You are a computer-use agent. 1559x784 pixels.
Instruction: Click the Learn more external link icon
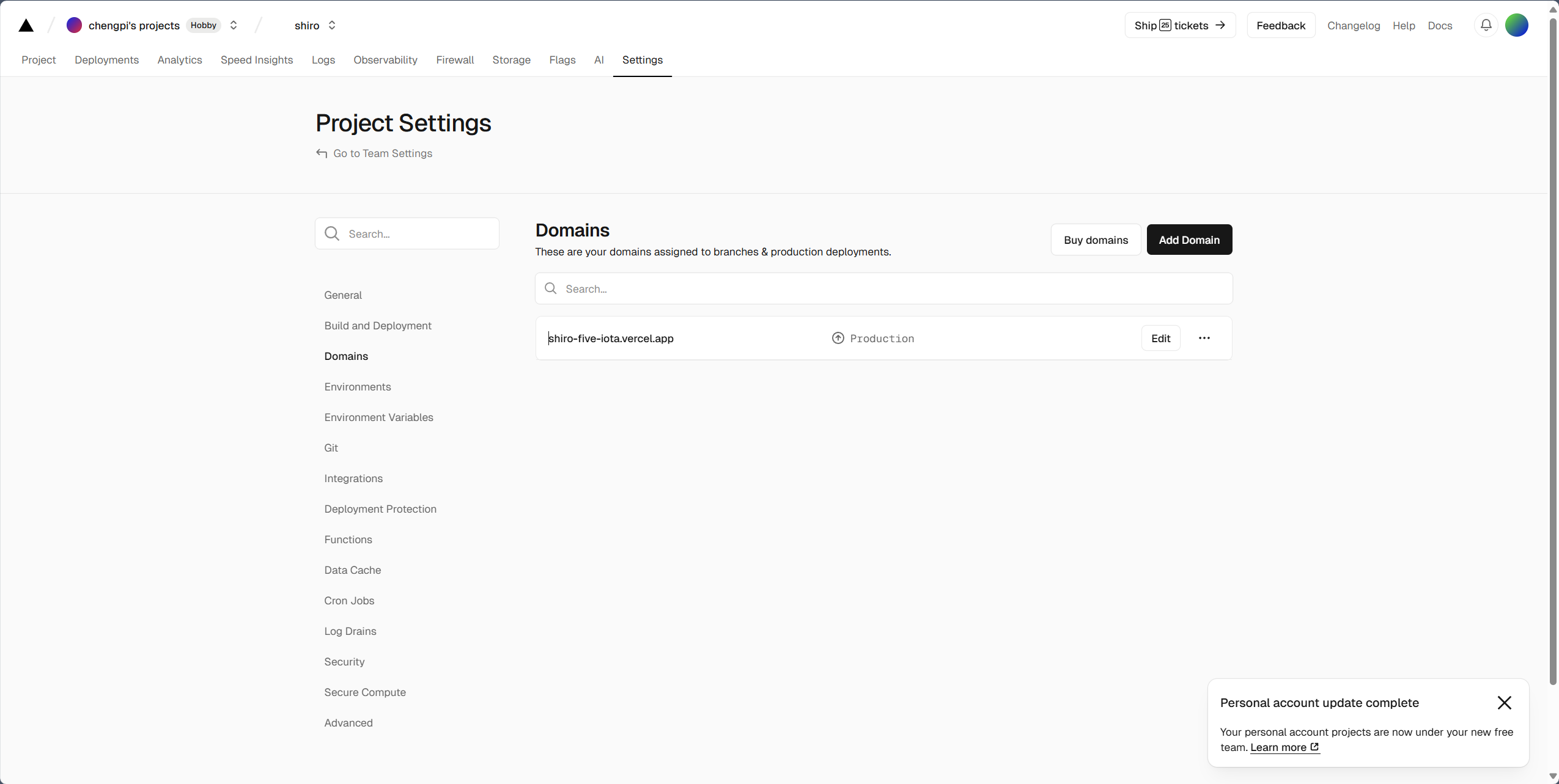pos(1314,747)
